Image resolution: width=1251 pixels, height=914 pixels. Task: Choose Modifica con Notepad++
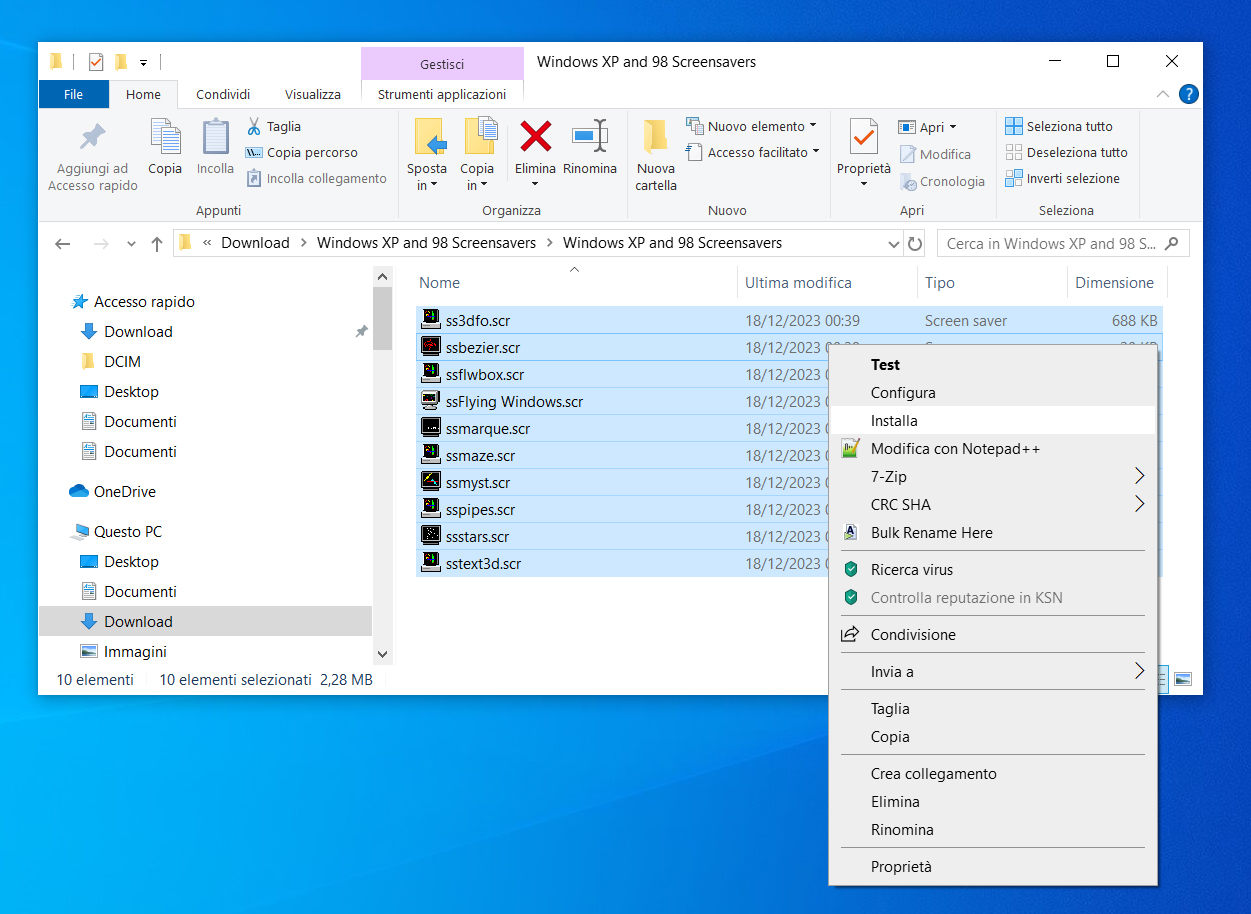(993, 449)
